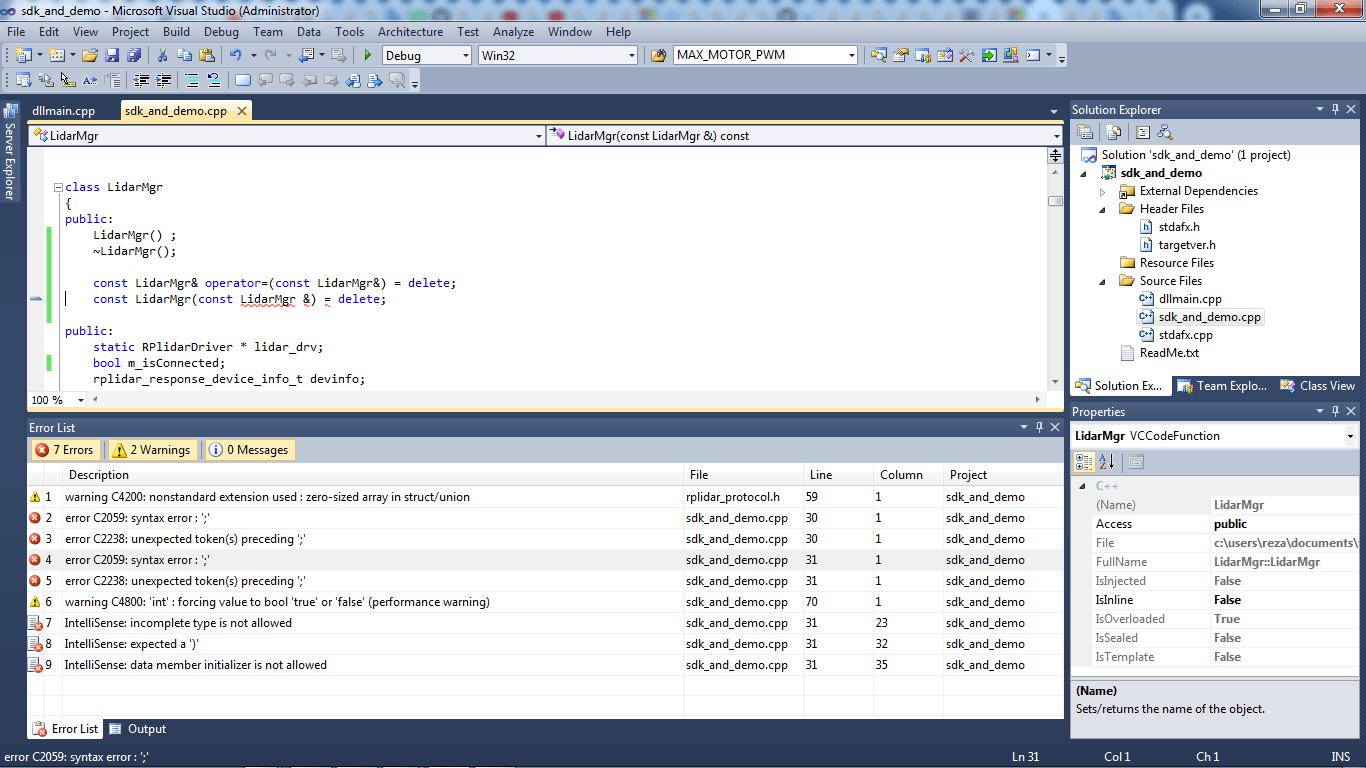
Task: Open the Find in Files icon
Action: (x=879, y=55)
